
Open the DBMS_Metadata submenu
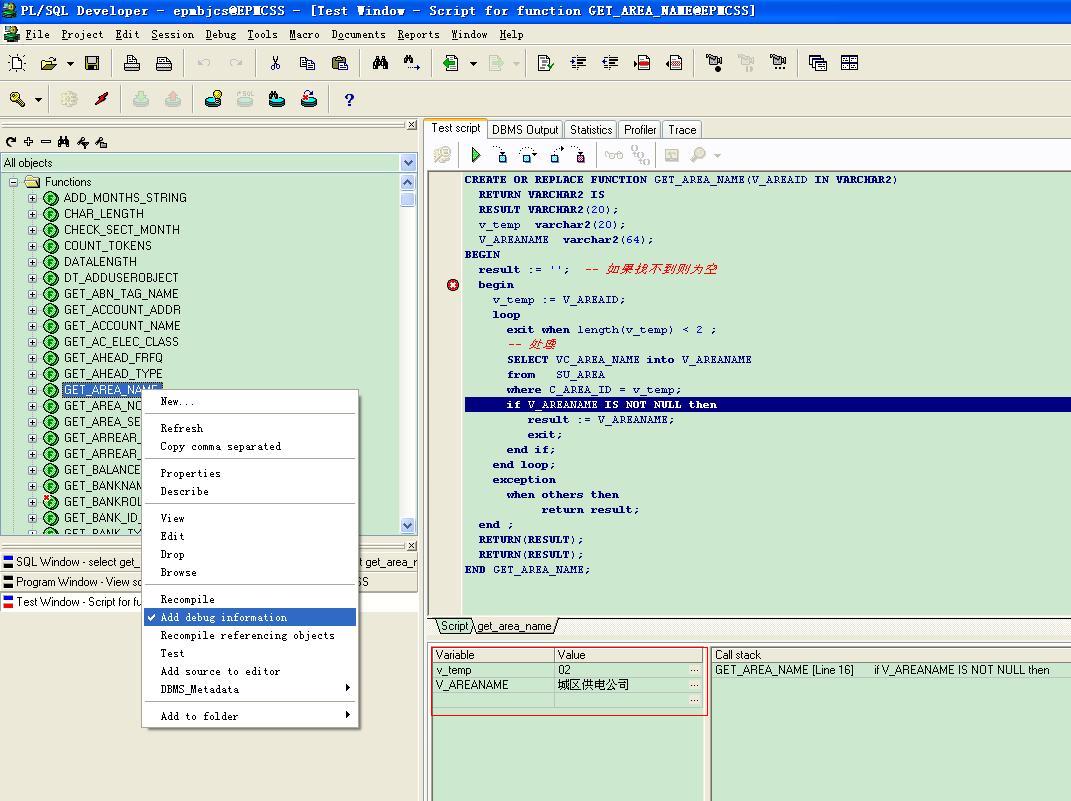pyautogui.click(x=200, y=690)
